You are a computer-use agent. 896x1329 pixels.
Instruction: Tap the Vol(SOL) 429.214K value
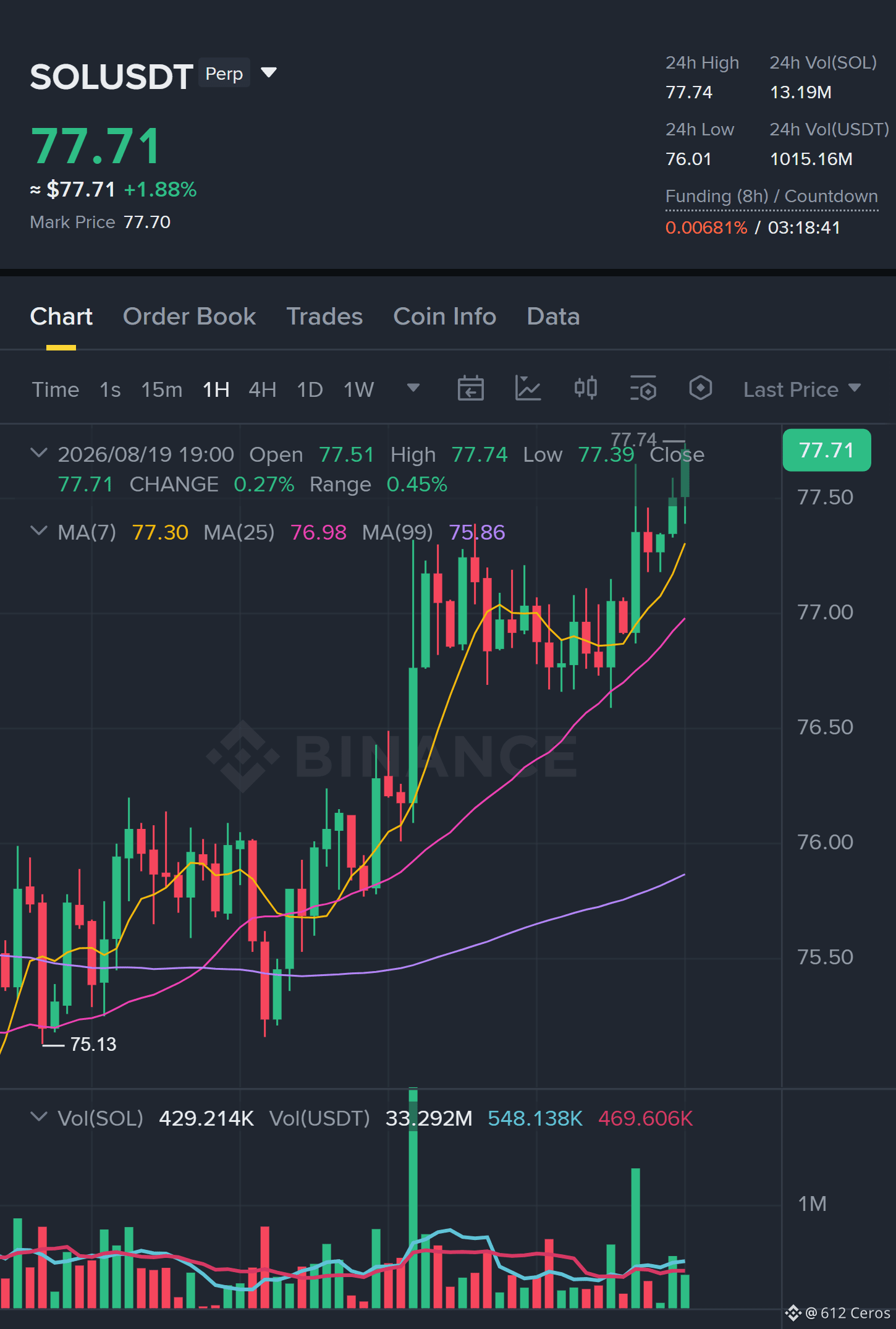(x=206, y=1118)
